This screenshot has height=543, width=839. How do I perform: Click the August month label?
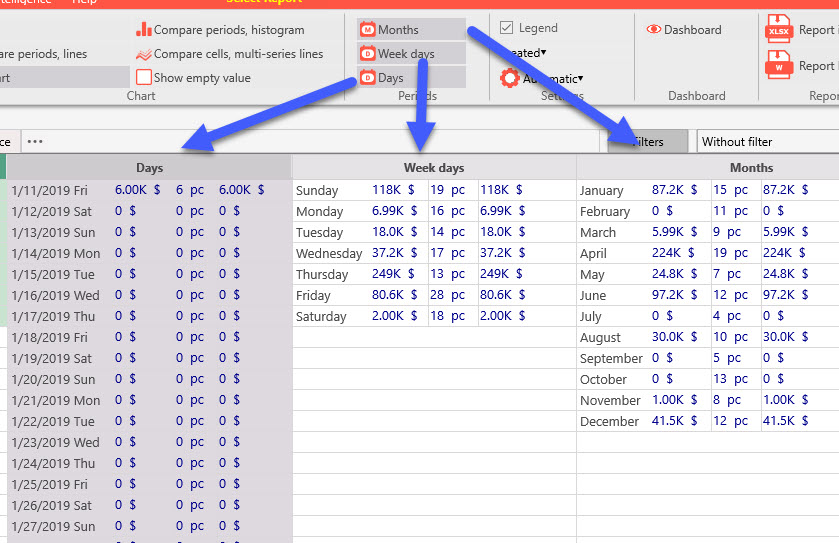[x=600, y=338]
